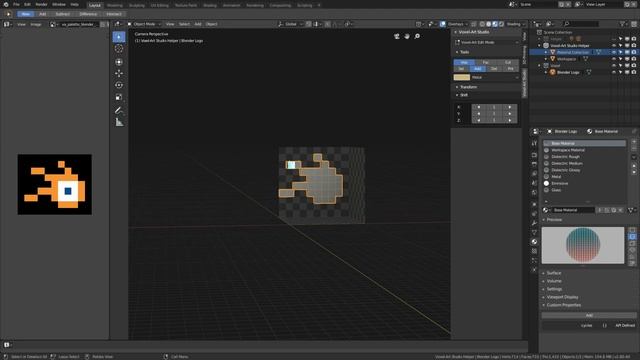This screenshot has width=640, height=360.
Task: Click the material browse sphere icon
Action: 546,210
